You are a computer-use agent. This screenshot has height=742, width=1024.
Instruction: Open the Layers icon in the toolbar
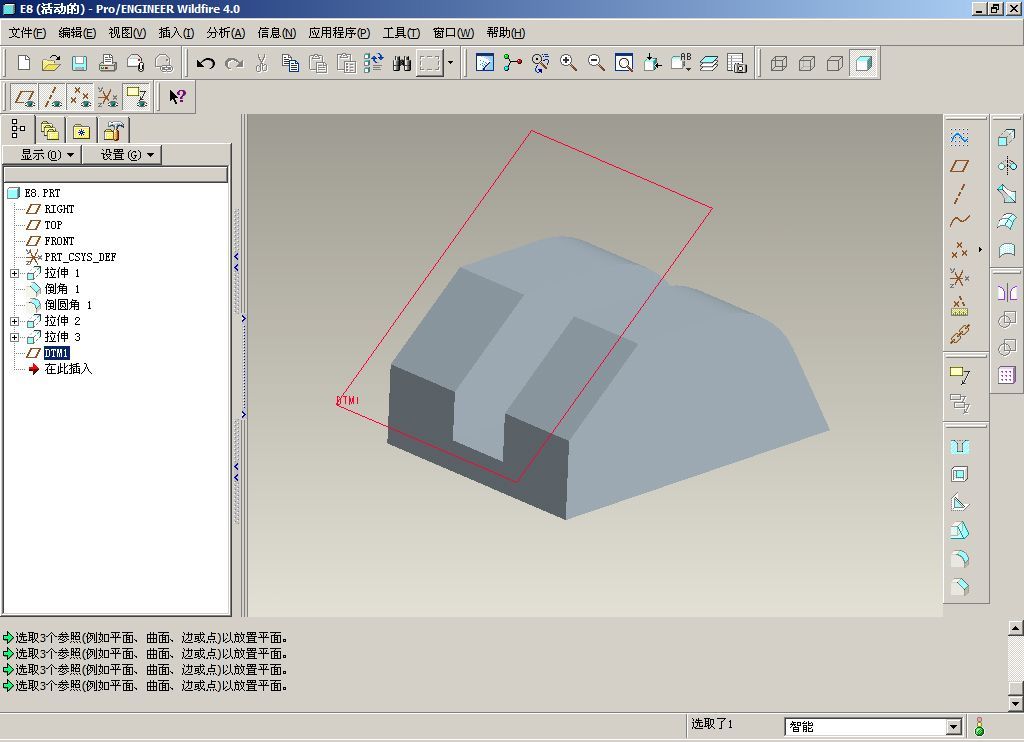tap(709, 63)
